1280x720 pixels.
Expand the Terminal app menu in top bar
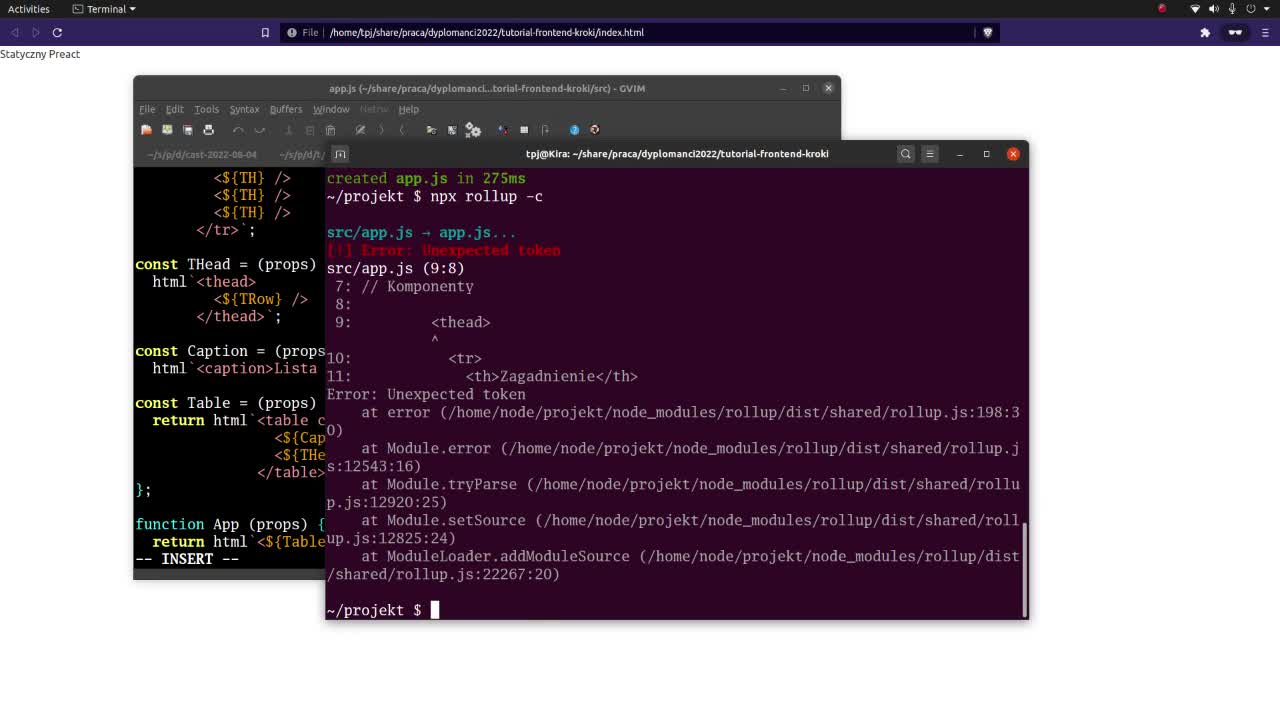tap(104, 9)
